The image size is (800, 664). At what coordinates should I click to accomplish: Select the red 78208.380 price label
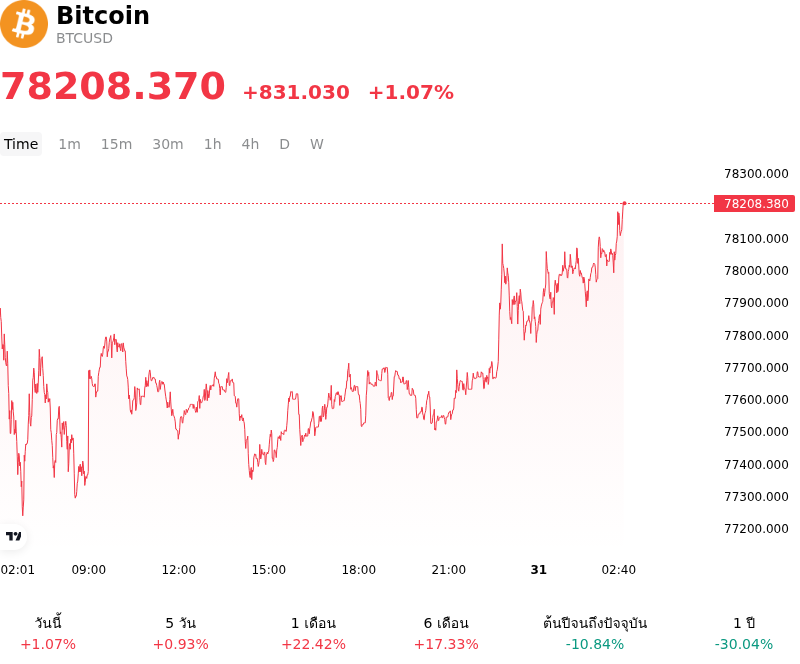[754, 204]
